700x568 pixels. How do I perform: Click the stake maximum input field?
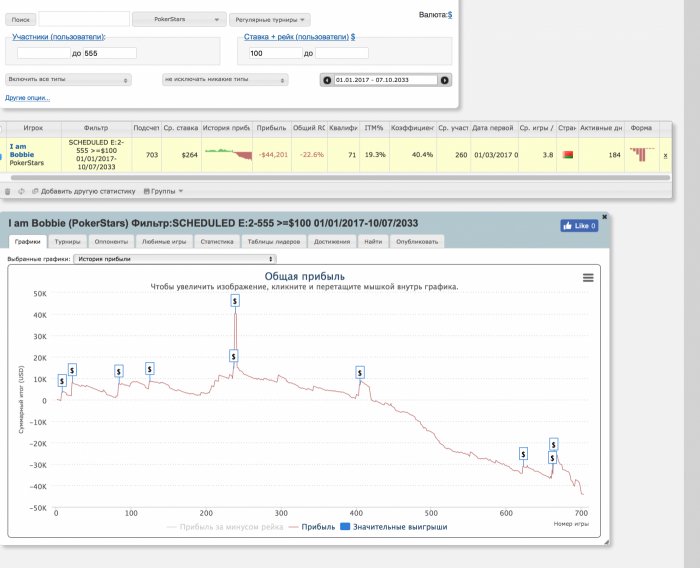click(342, 53)
